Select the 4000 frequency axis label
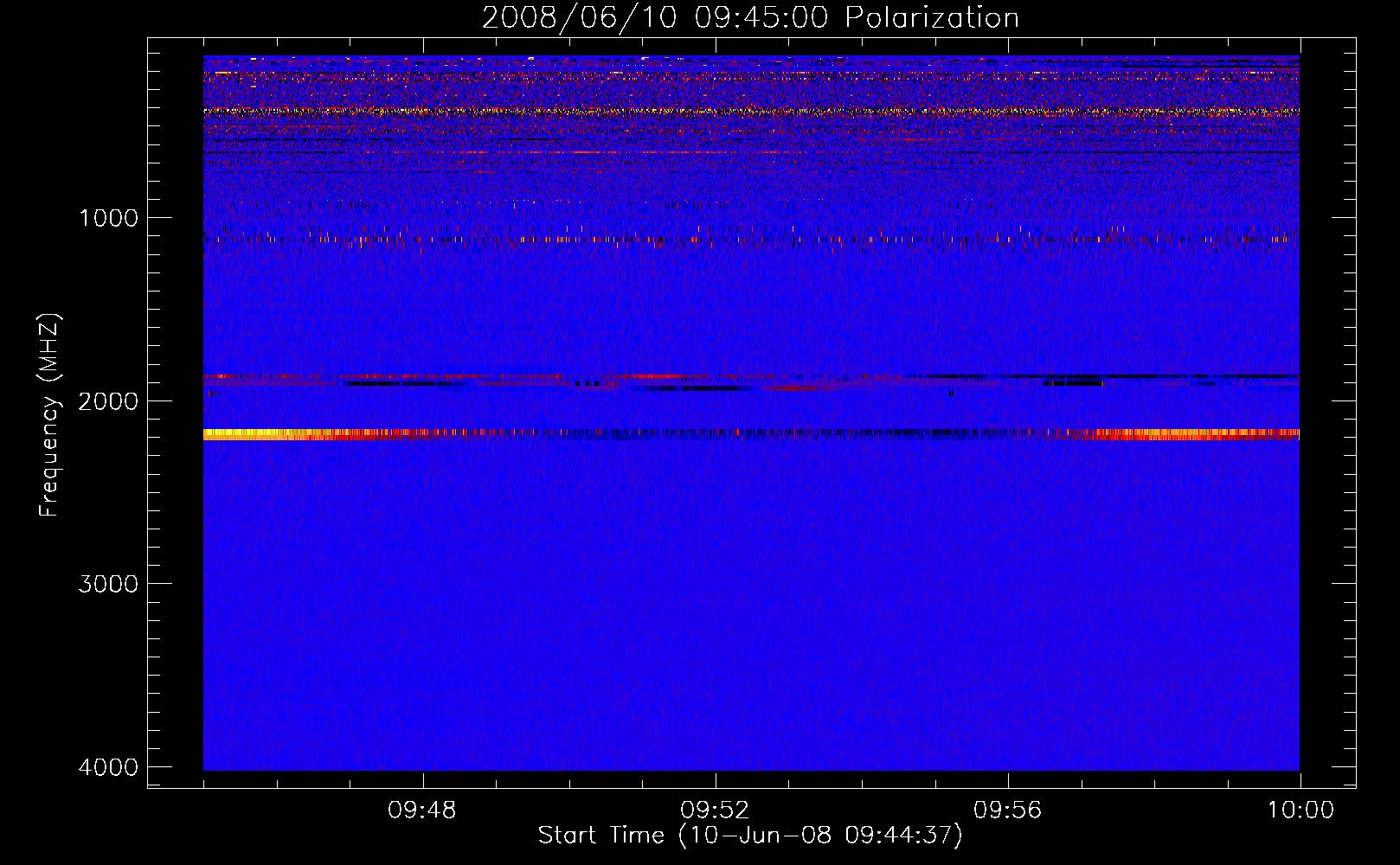 (108, 767)
